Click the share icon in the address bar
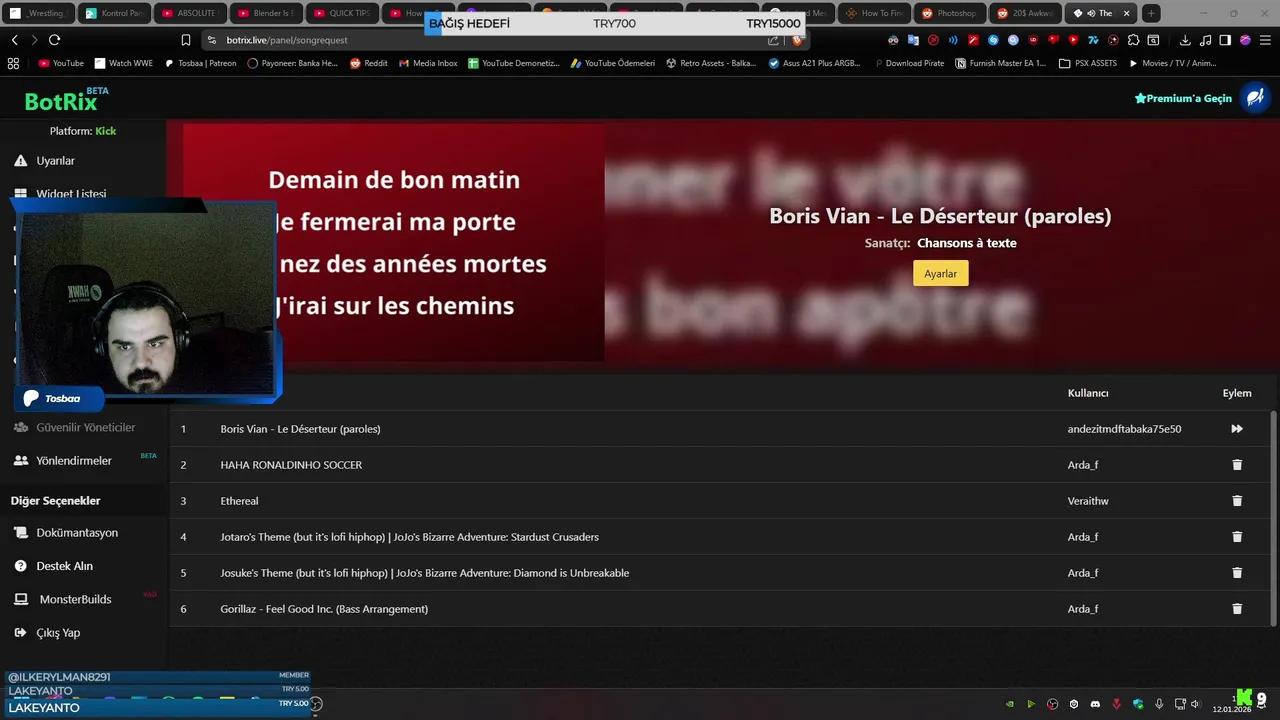Viewport: 1280px width, 720px height. [773, 40]
